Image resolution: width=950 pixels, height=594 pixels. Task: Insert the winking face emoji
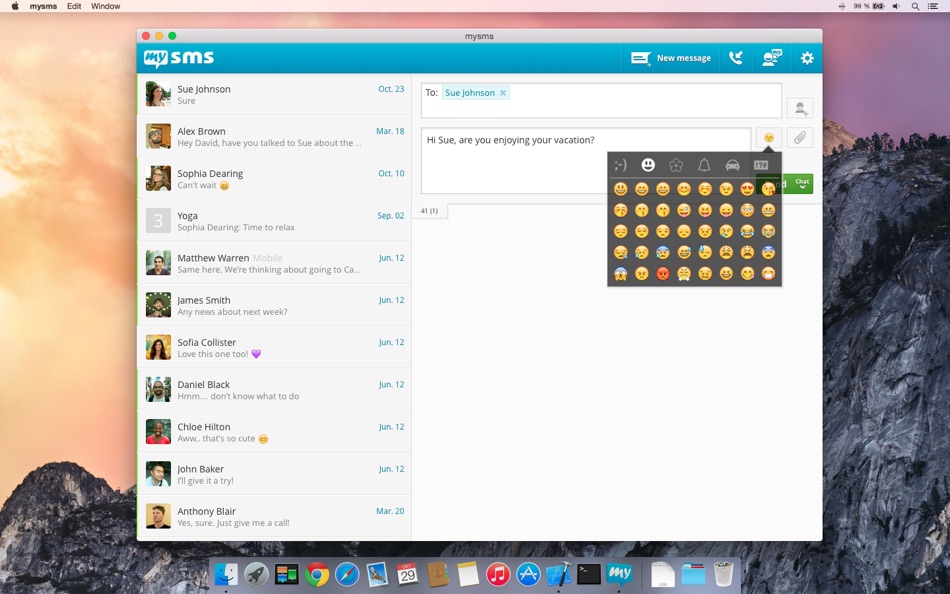click(x=726, y=189)
